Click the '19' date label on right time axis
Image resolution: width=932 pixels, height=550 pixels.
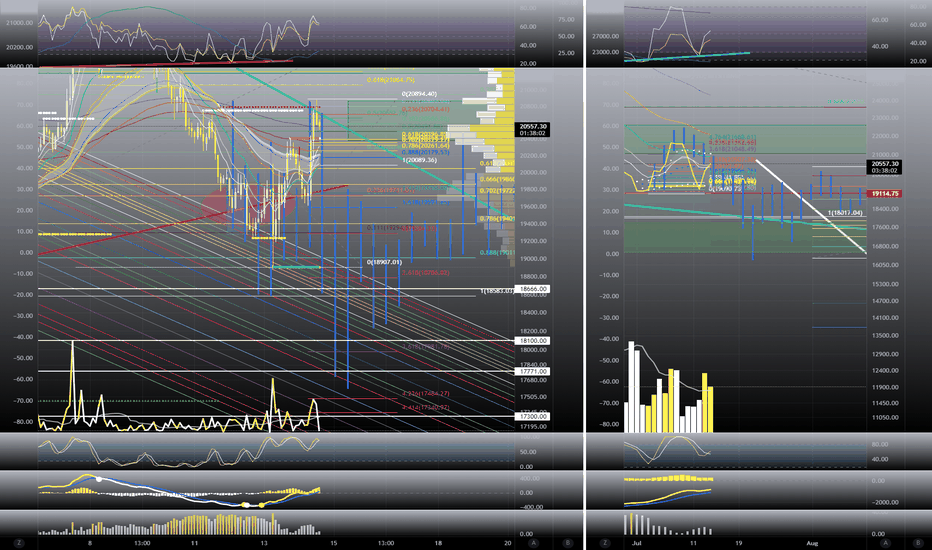[738, 543]
